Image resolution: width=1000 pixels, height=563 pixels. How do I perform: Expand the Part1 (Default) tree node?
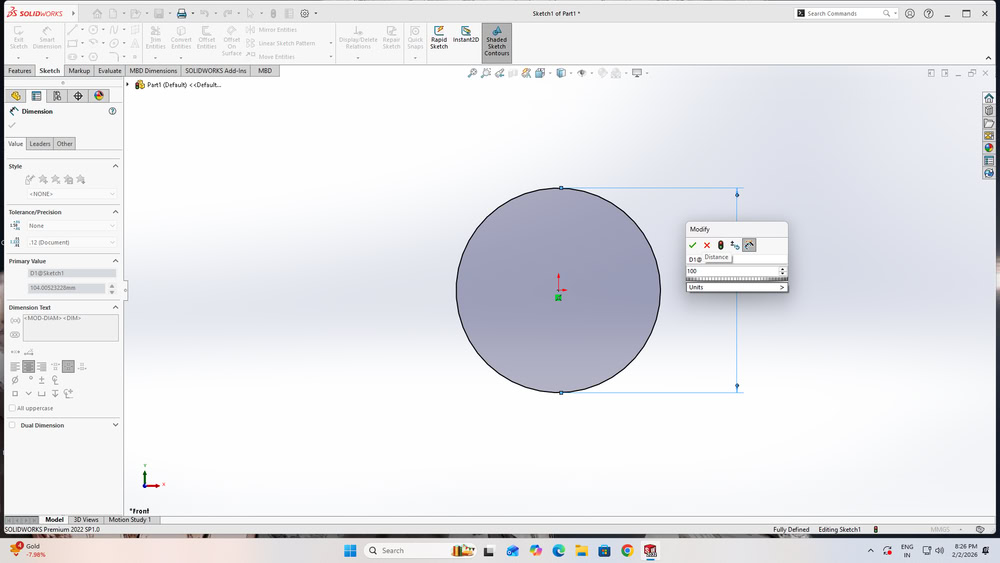pyautogui.click(x=128, y=85)
